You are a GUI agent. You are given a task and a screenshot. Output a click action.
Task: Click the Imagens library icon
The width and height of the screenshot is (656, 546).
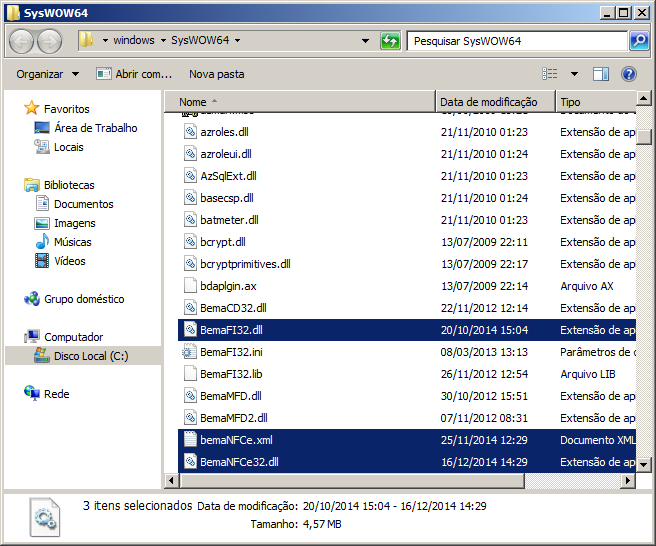pos(42,223)
